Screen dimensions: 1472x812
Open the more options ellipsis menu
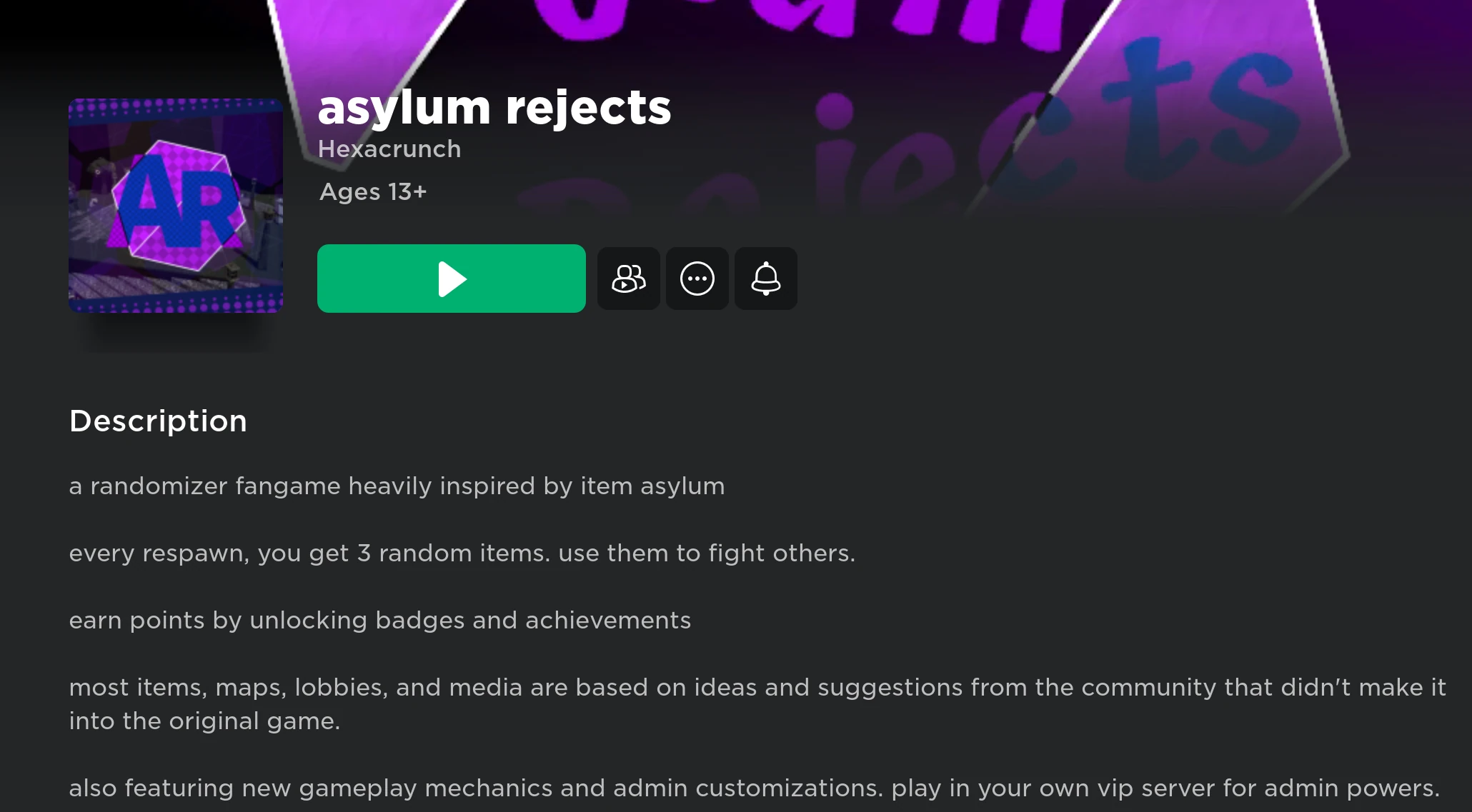[x=697, y=279]
